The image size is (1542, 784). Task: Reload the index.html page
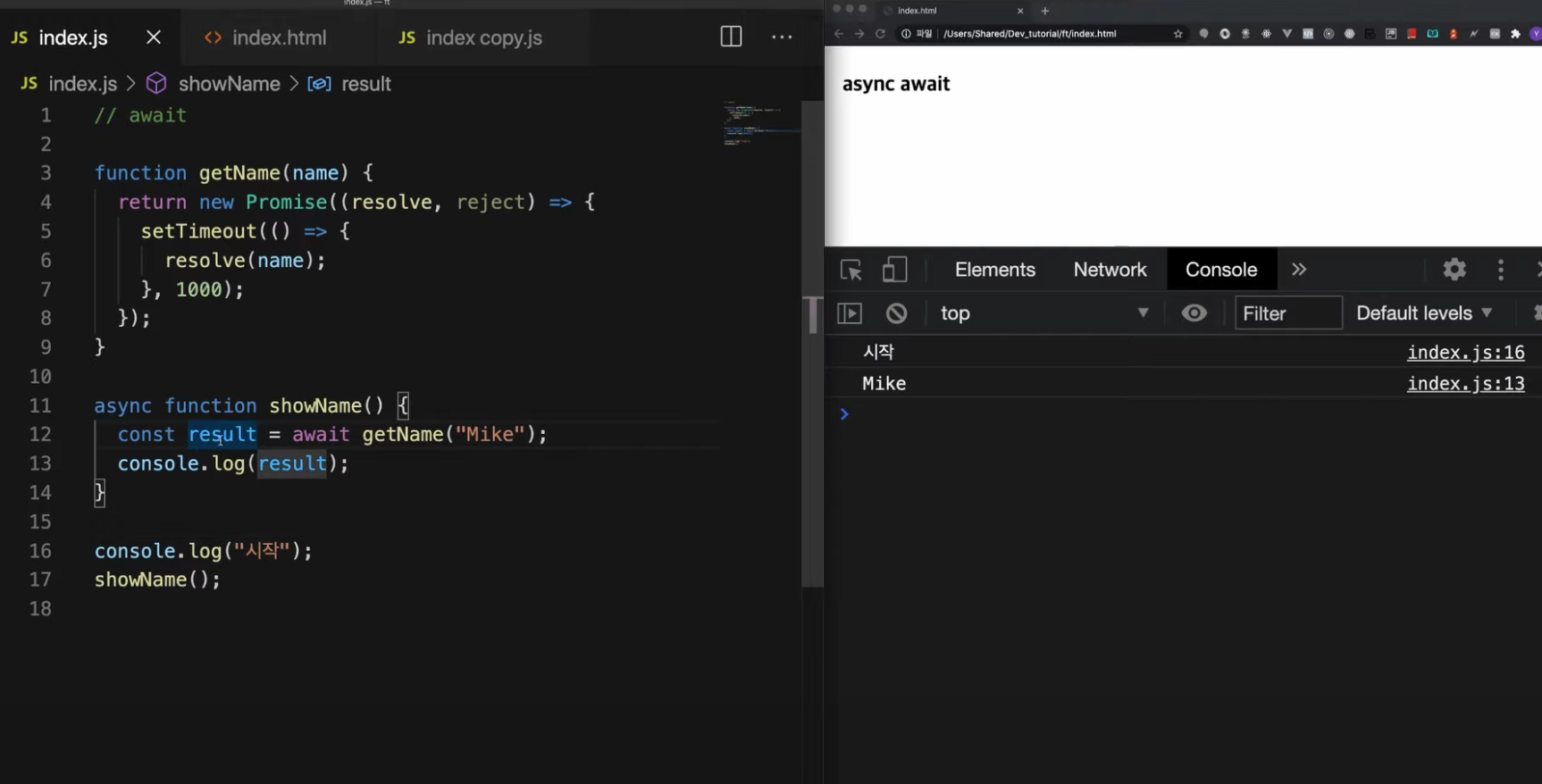pyautogui.click(x=880, y=34)
